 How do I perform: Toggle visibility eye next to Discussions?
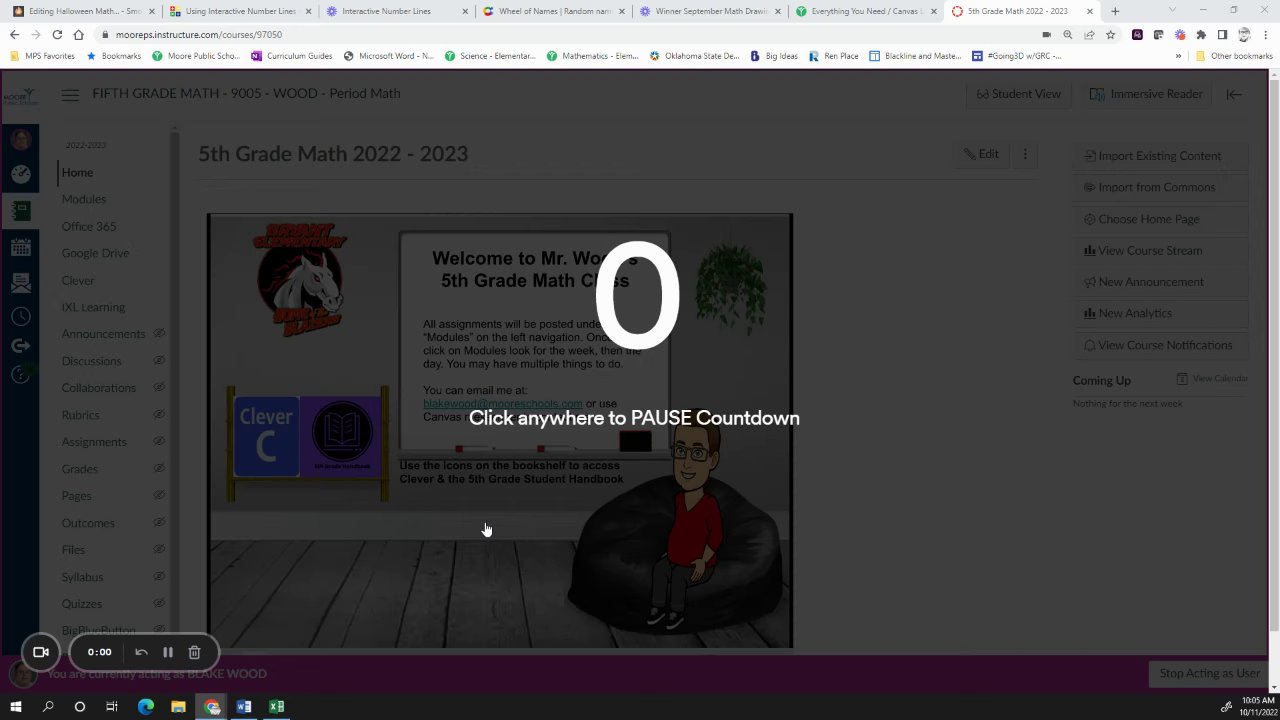click(x=159, y=360)
